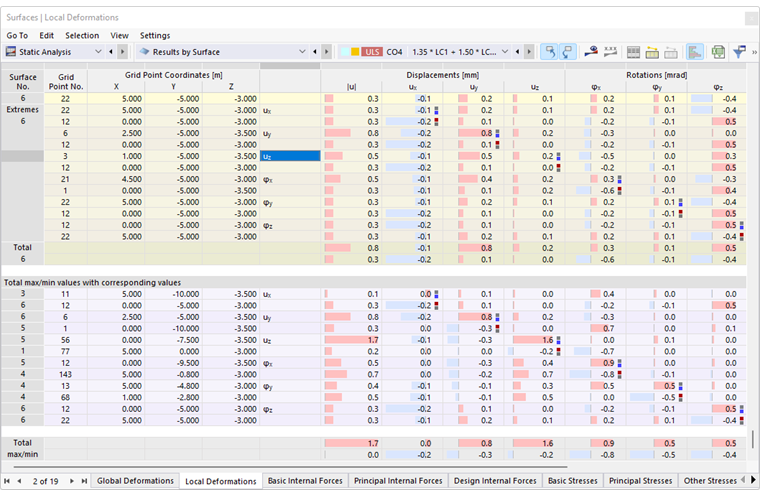This screenshot has height=496, width=760.
Task: Expand the CO4 load combination dropdown
Action: [x=505, y=51]
